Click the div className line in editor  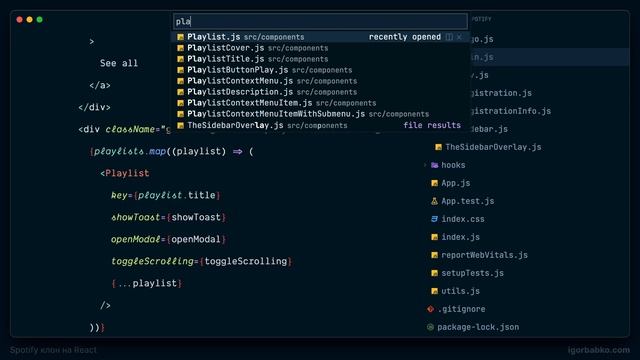(125, 129)
